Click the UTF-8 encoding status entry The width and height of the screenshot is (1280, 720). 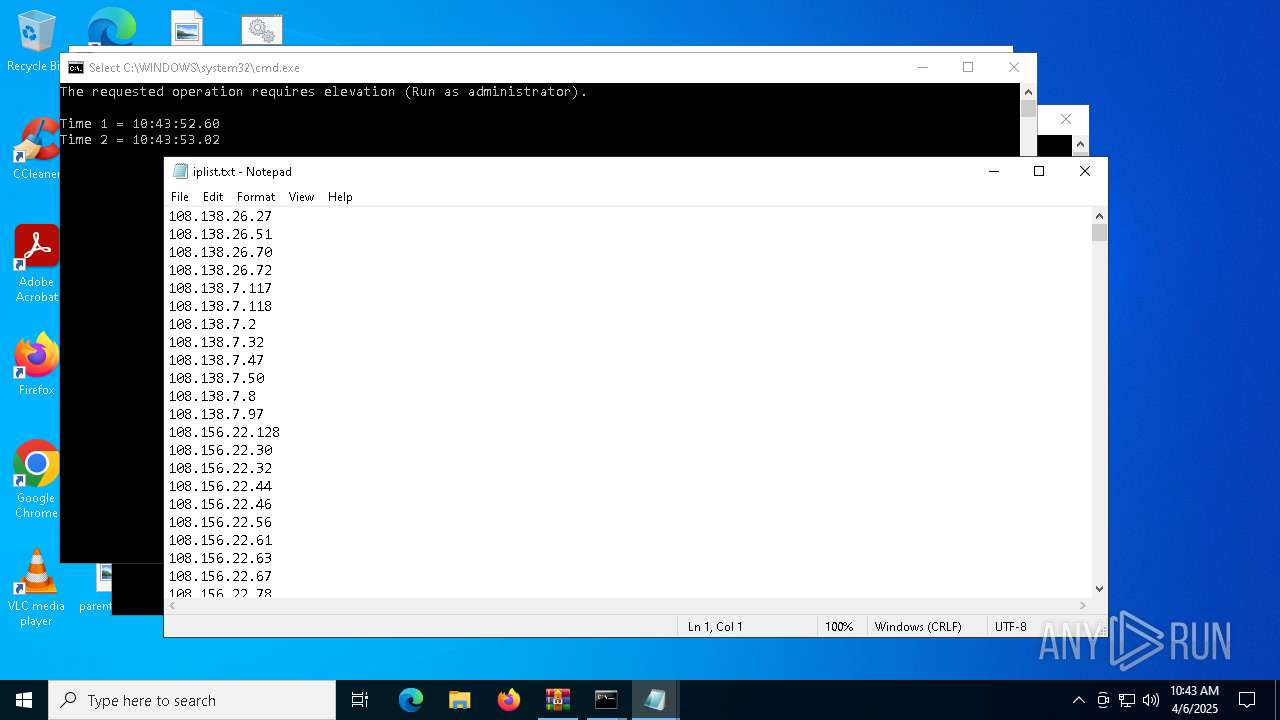coord(1011,627)
